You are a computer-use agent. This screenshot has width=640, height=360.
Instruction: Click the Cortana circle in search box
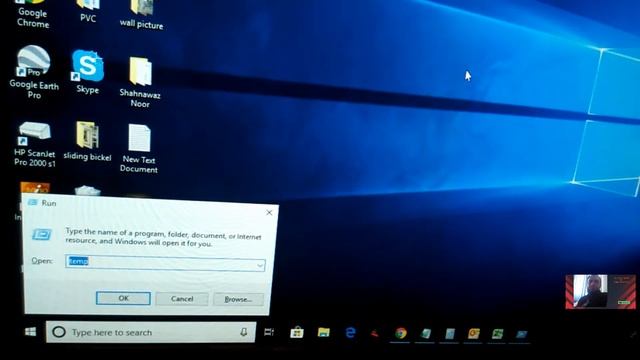pos(59,332)
